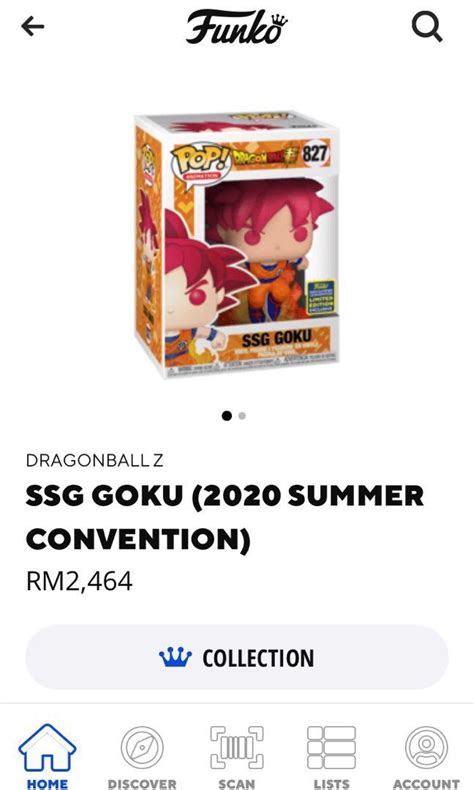474x790 pixels.
Task: Select first image pagination dot
Action: [x=227, y=416]
